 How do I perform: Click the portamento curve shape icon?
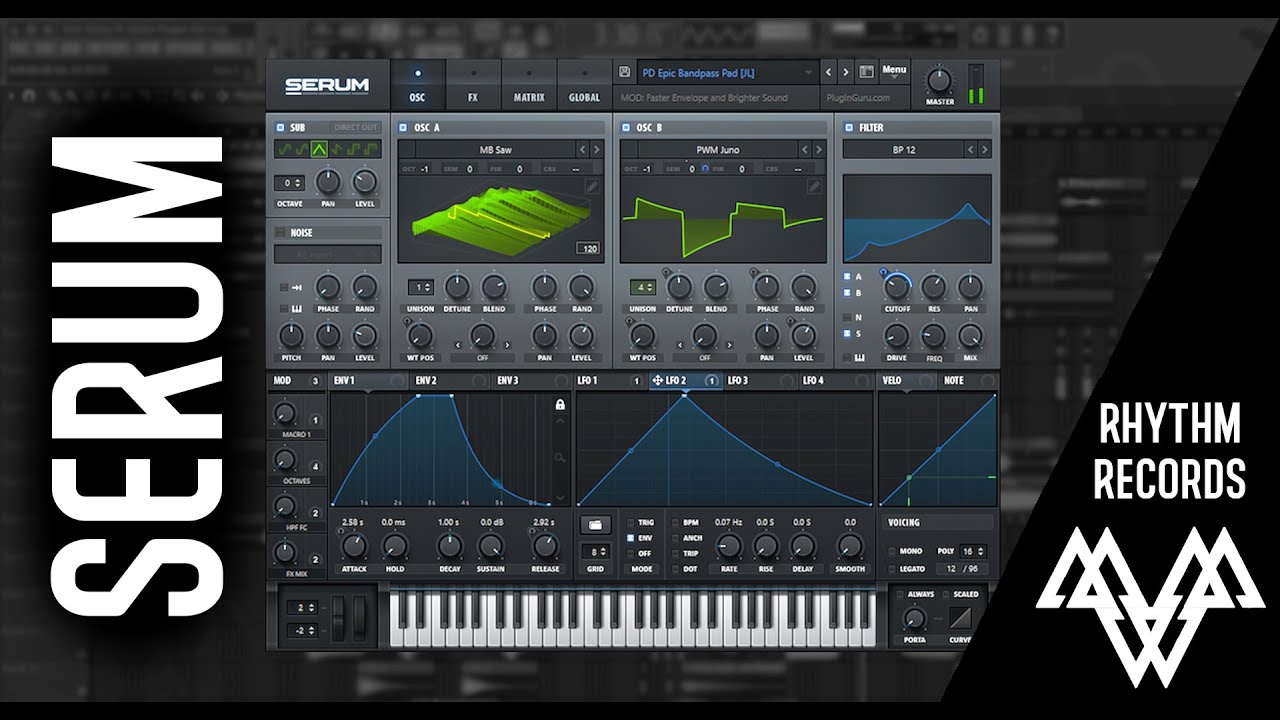(959, 617)
